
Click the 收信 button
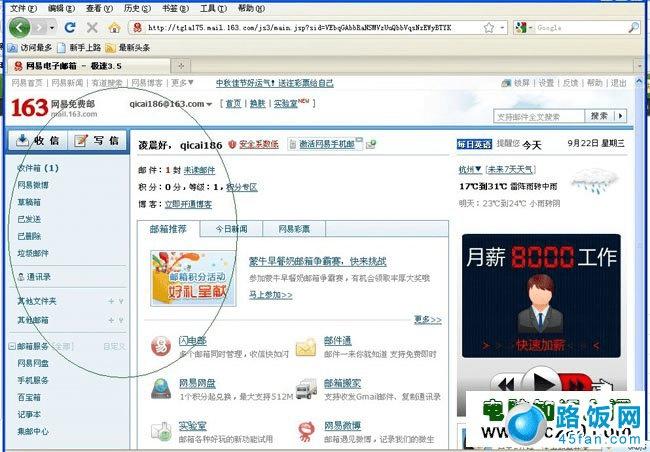click(x=37, y=141)
